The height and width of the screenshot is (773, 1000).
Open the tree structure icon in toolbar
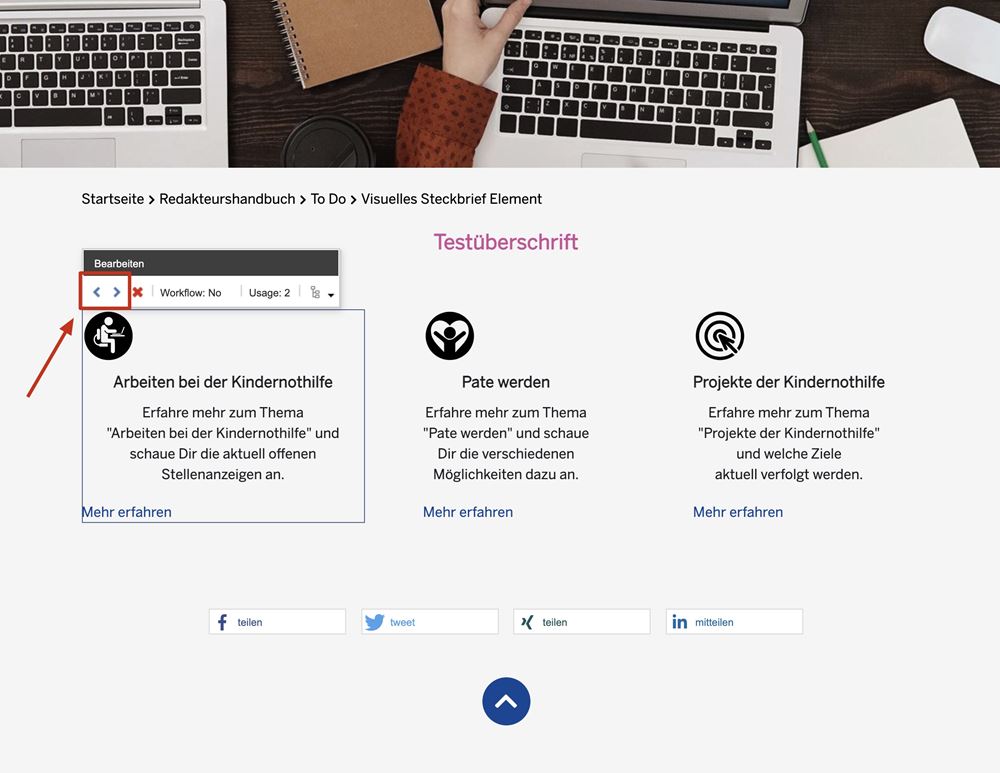tap(315, 292)
